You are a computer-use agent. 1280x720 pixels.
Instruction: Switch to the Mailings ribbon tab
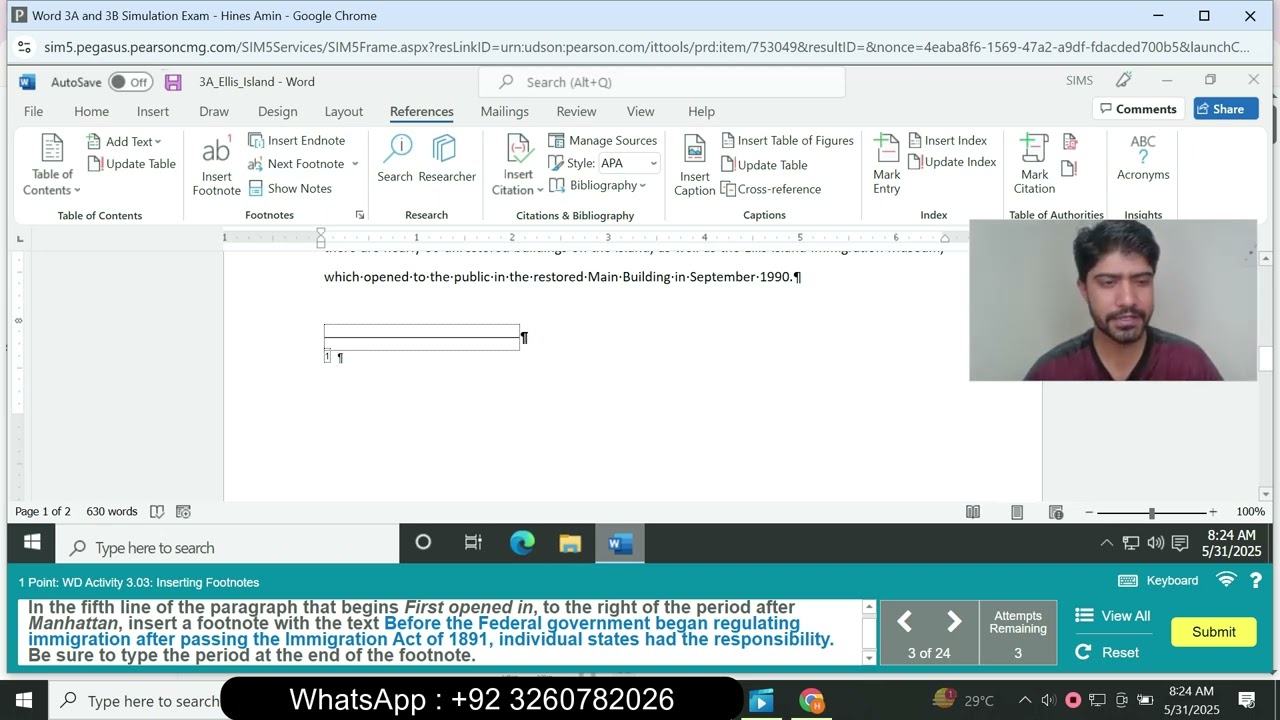click(504, 111)
